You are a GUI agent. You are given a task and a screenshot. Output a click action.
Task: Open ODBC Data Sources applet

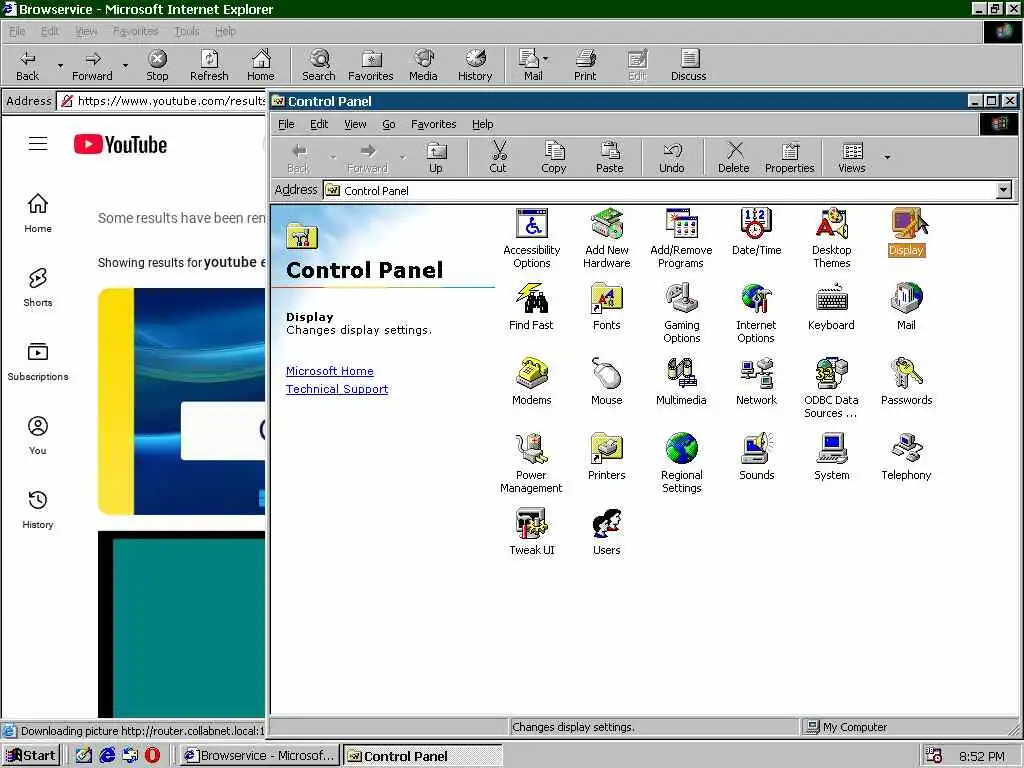point(831,389)
